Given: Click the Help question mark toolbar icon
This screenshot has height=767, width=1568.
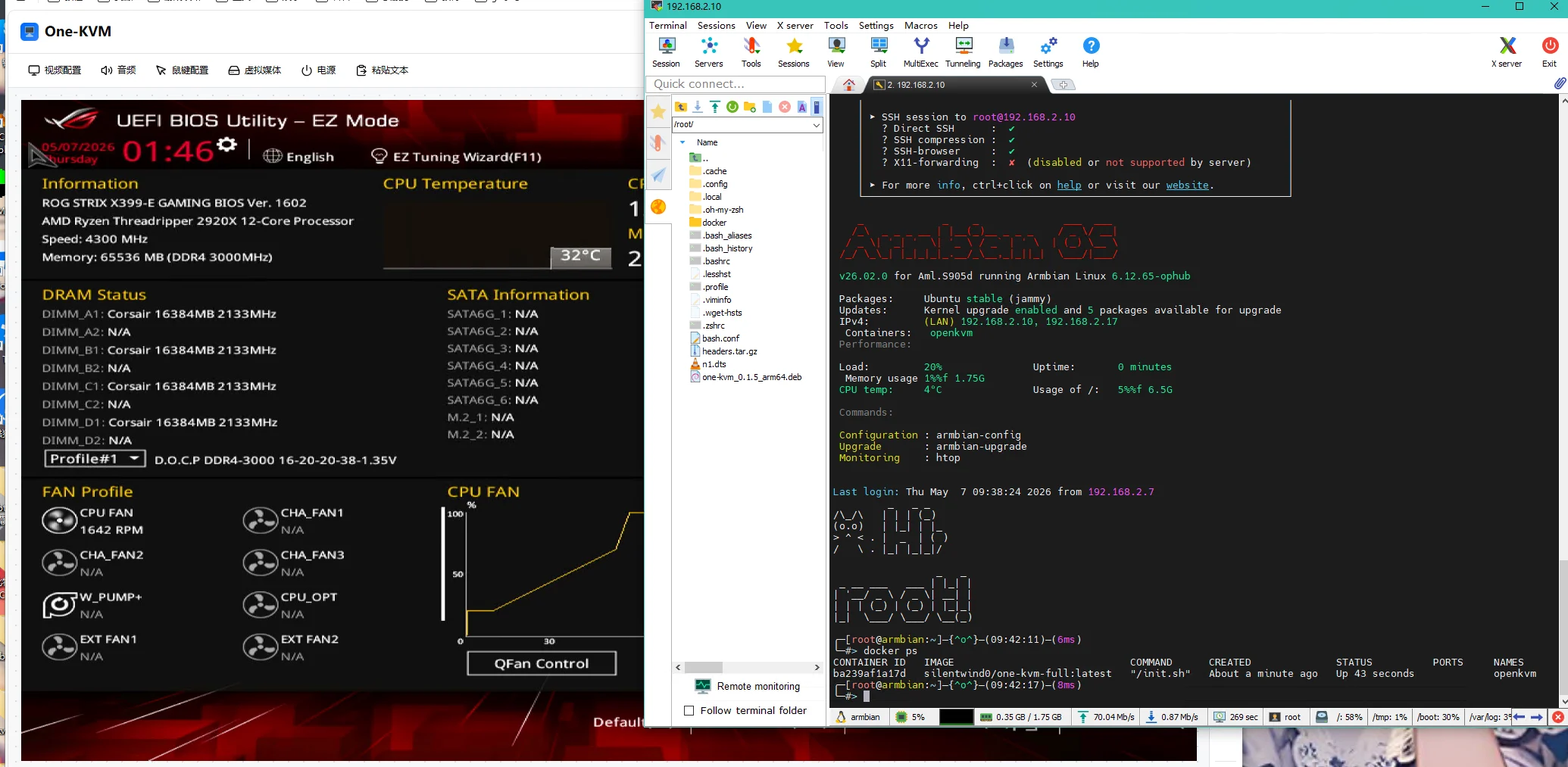Looking at the screenshot, I should [x=1091, y=52].
